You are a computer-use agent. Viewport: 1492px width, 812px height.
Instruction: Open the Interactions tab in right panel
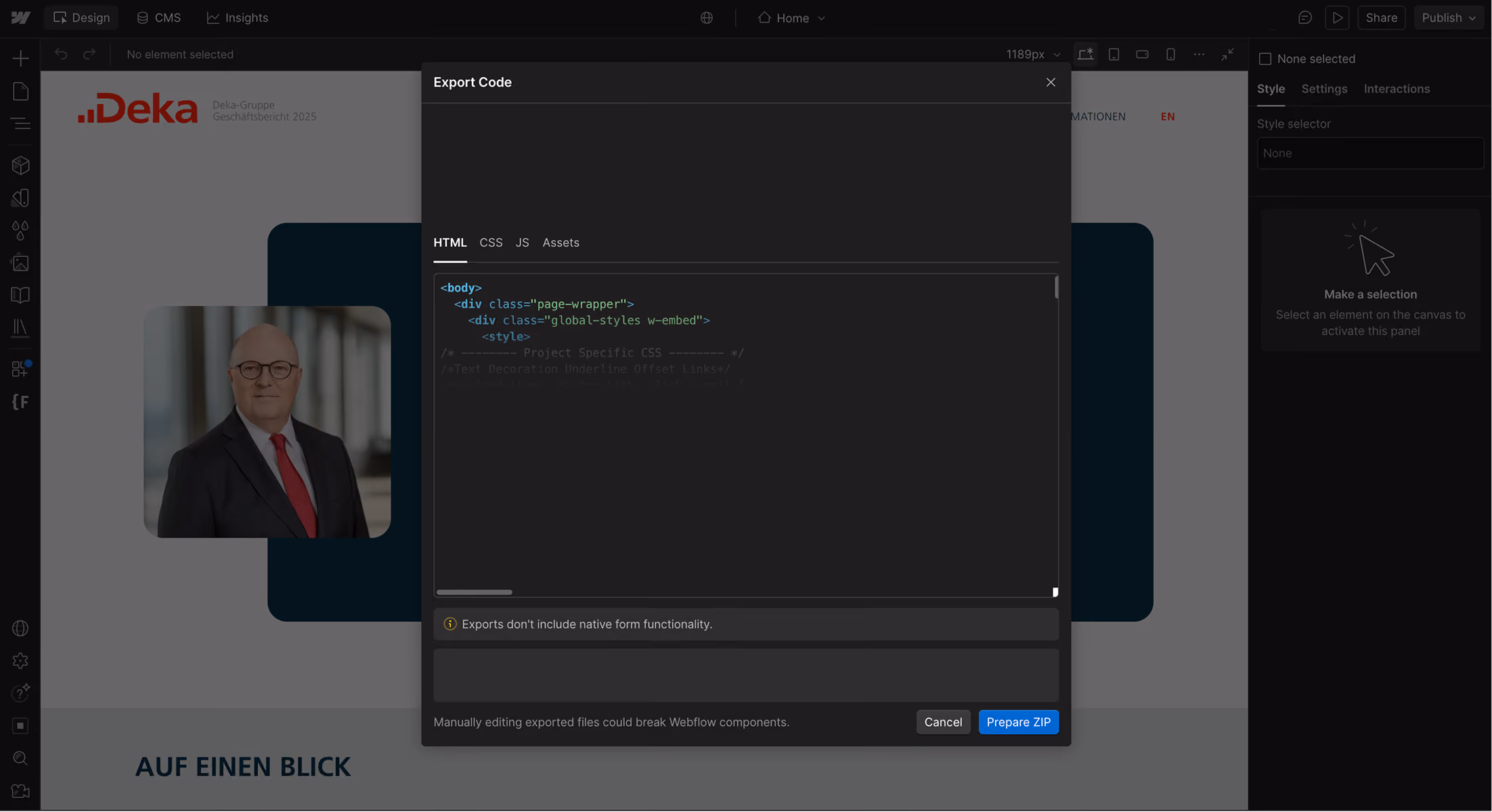[1397, 89]
